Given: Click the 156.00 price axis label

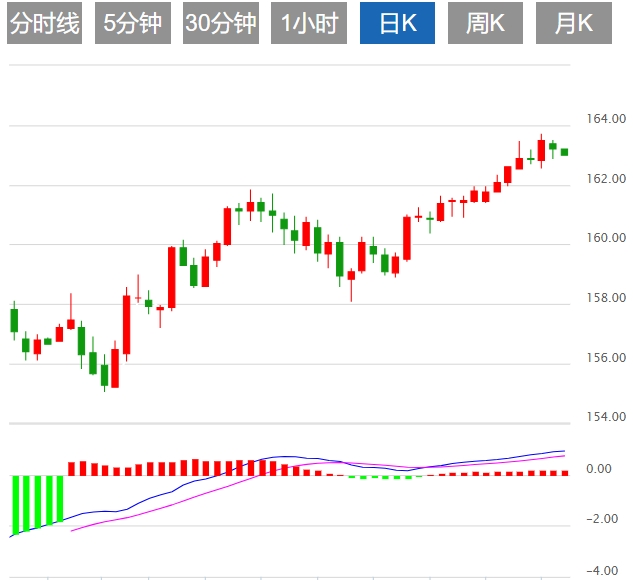Looking at the screenshot, I should (606, 357).
